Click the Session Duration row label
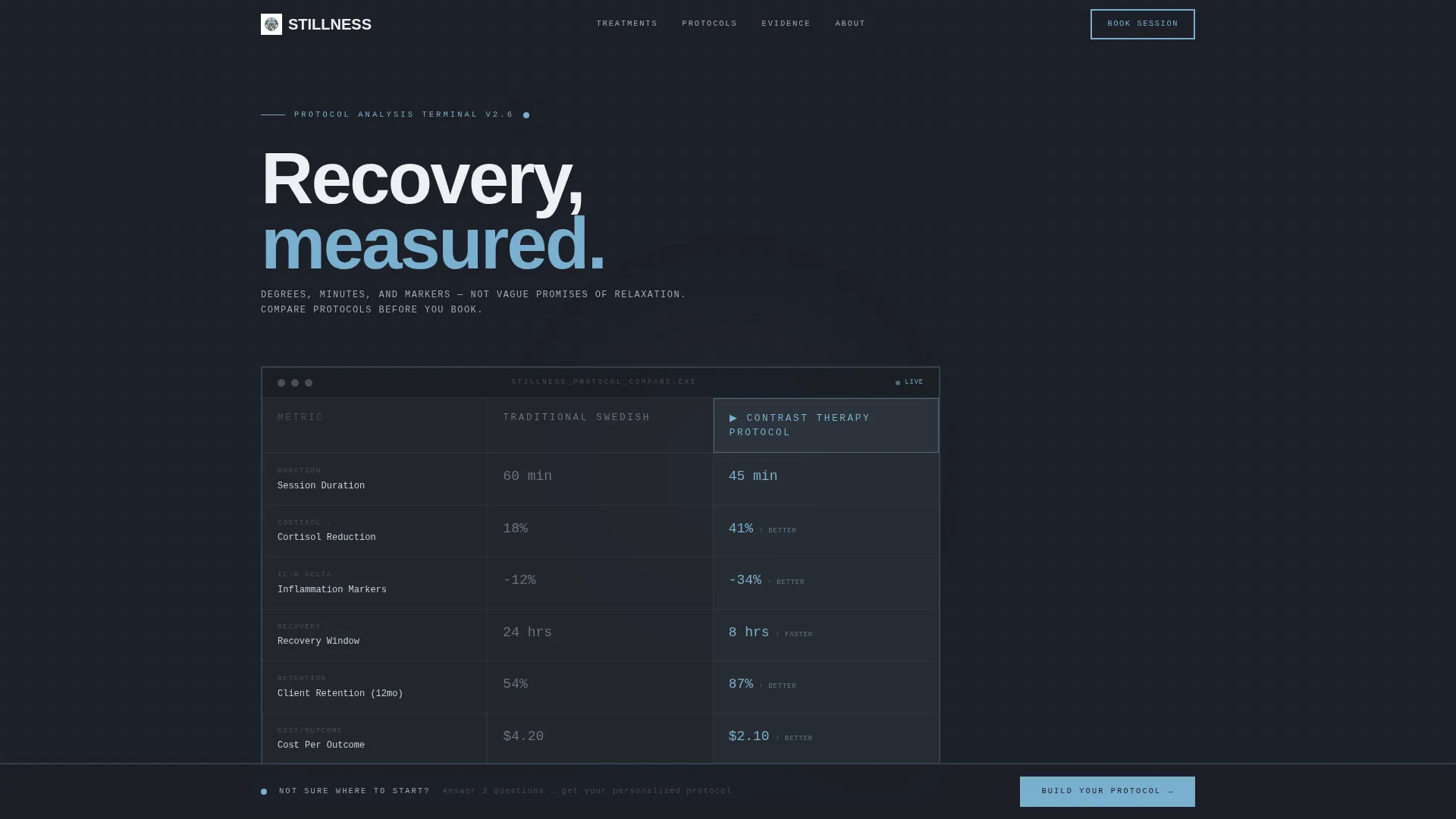The height and width of the screenshot is (819, 1456). click(321, 486)
